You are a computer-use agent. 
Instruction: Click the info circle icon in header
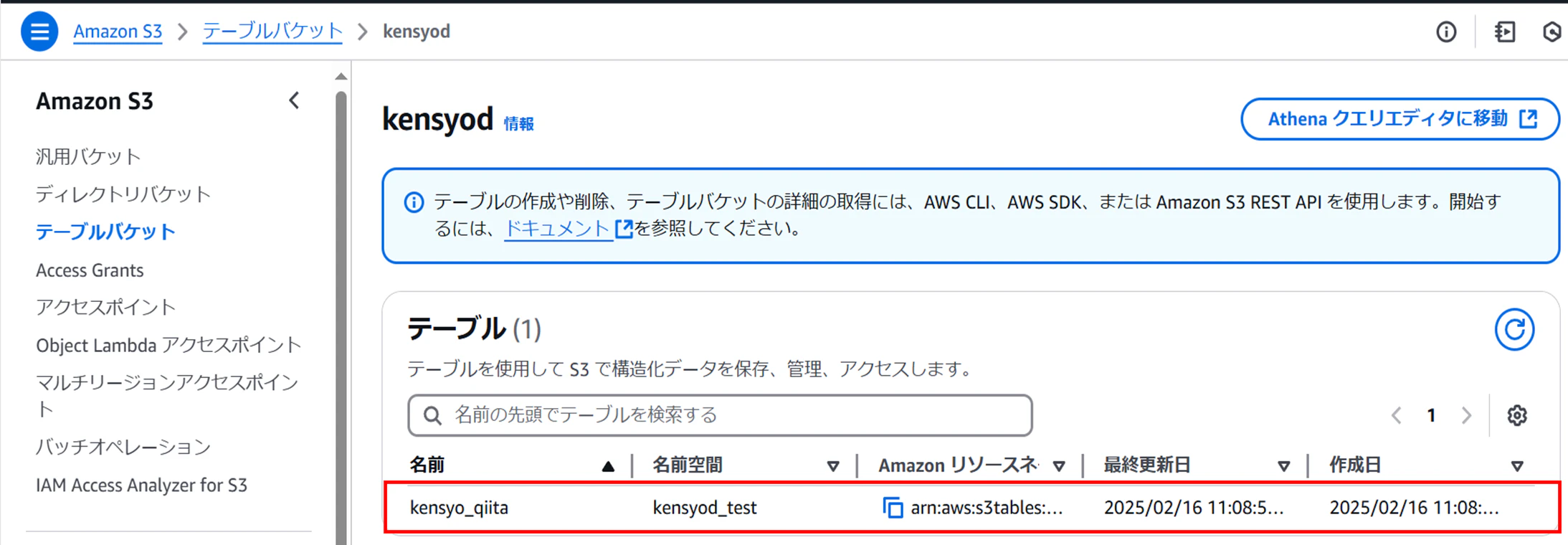tap(1446, 32)
